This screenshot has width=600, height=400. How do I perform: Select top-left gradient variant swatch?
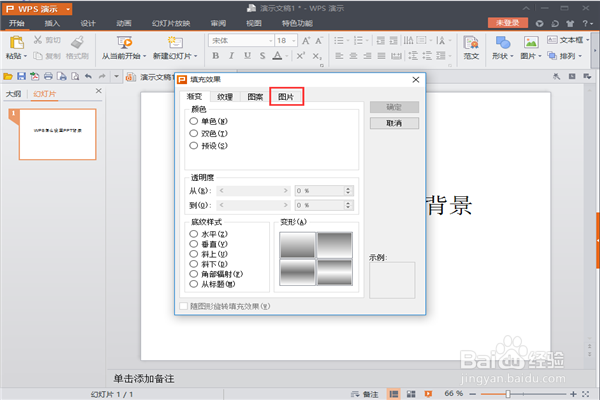pos(297,245)
